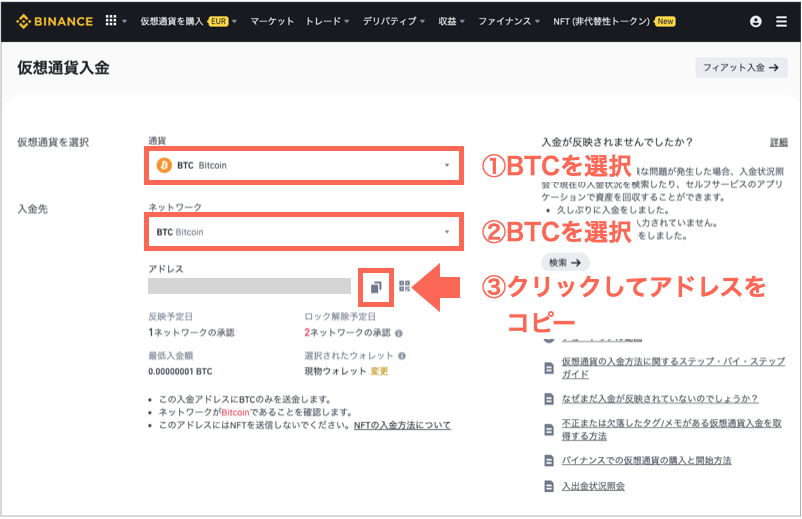The image size is (802, 519).
Task: Open the user account profile icon
Action: pos(755,21)
